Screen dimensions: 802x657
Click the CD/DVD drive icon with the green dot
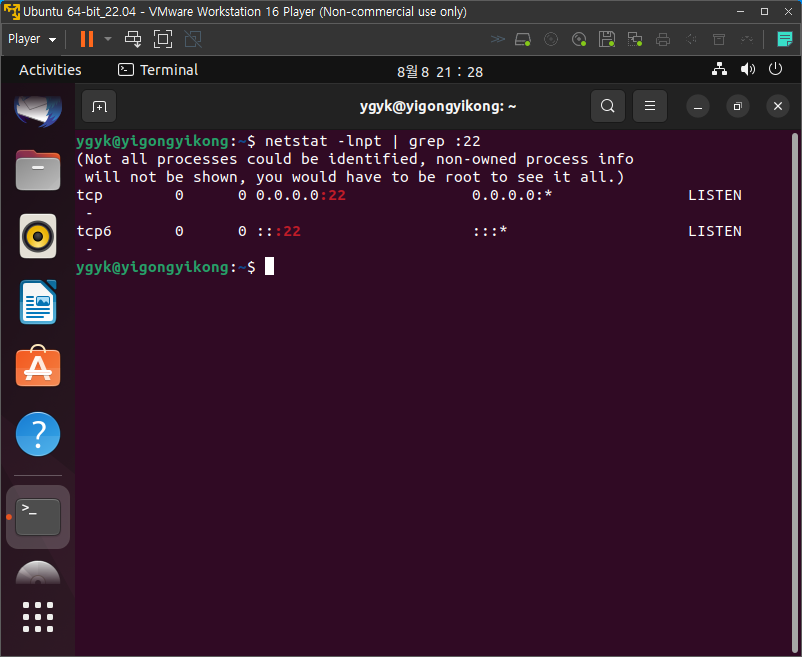coord(579,39)
